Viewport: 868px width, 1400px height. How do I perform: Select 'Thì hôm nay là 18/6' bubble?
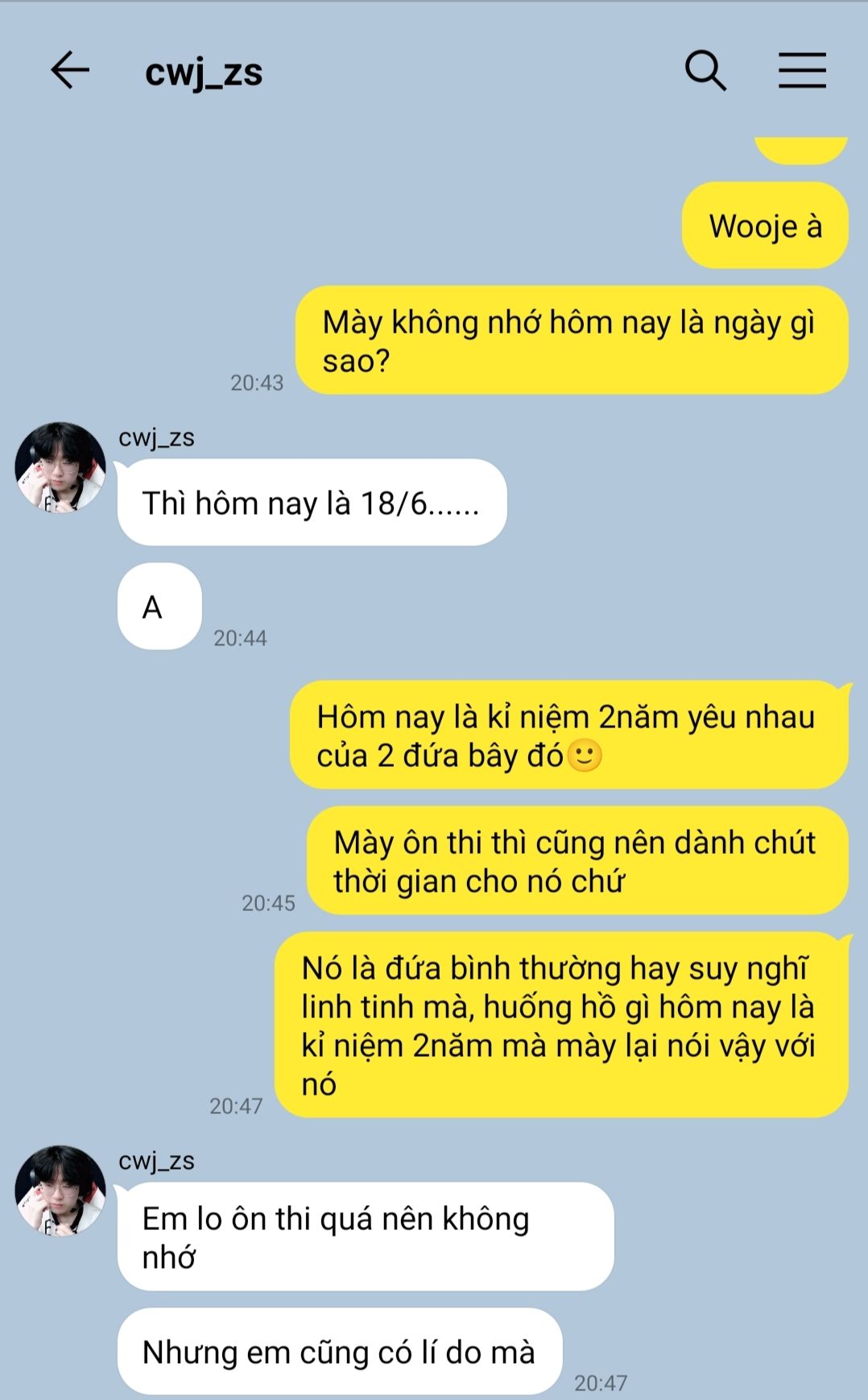pyautogui.click(x=312, y=503)
